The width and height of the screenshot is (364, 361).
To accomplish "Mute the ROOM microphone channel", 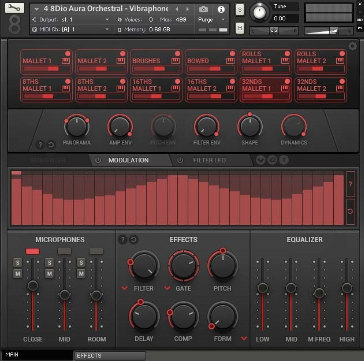I will click(81, 274).
